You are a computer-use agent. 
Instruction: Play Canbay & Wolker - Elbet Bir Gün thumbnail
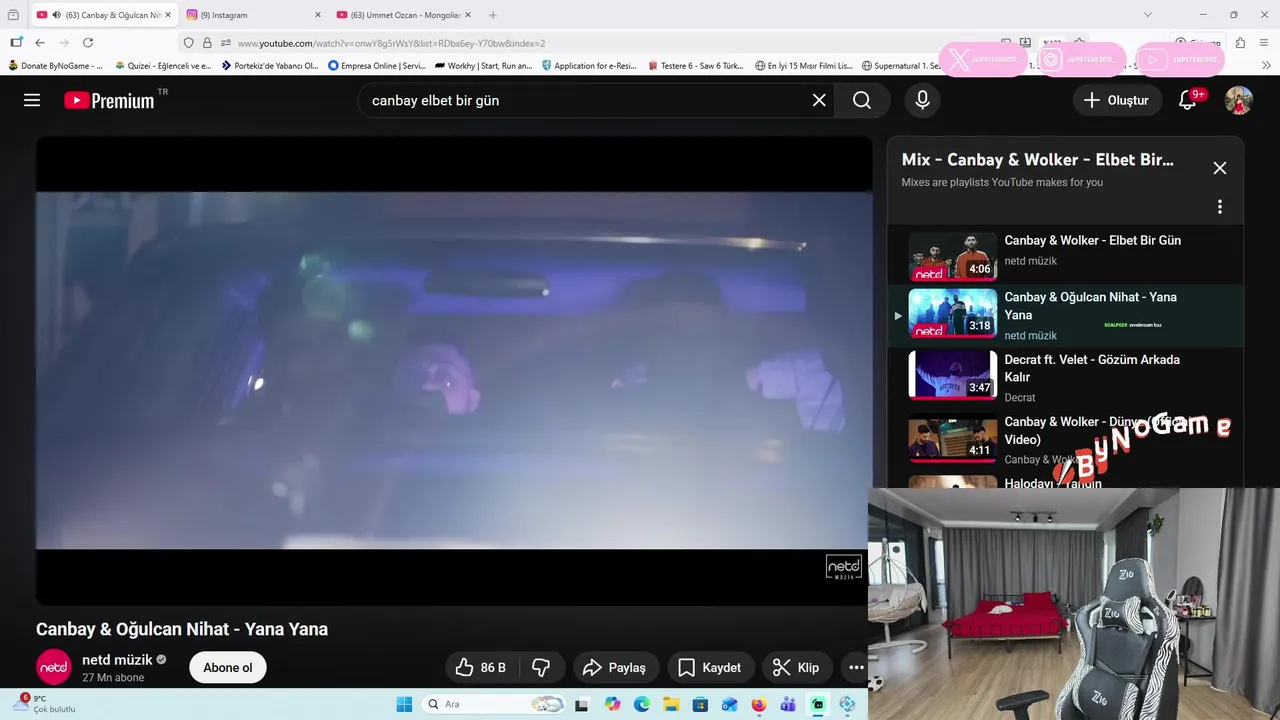[953, 256]
